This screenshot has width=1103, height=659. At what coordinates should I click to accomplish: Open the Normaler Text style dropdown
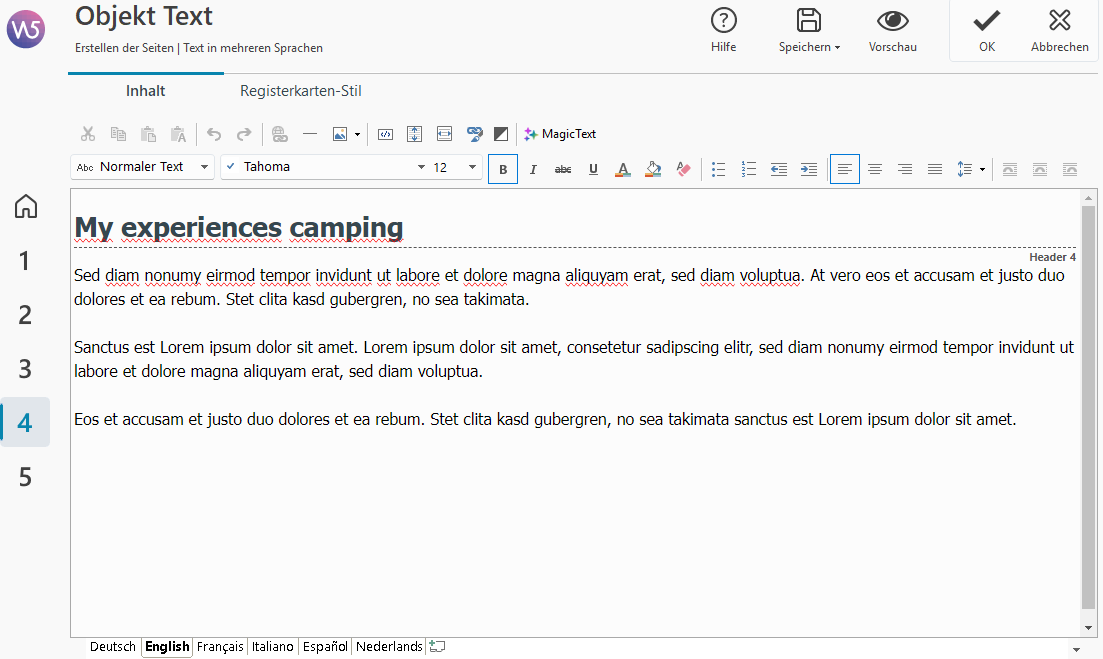tap(142, 167)
